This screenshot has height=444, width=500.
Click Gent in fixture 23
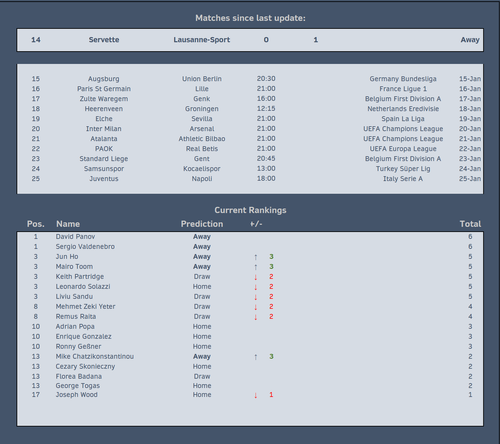click(x=202, y=159)
